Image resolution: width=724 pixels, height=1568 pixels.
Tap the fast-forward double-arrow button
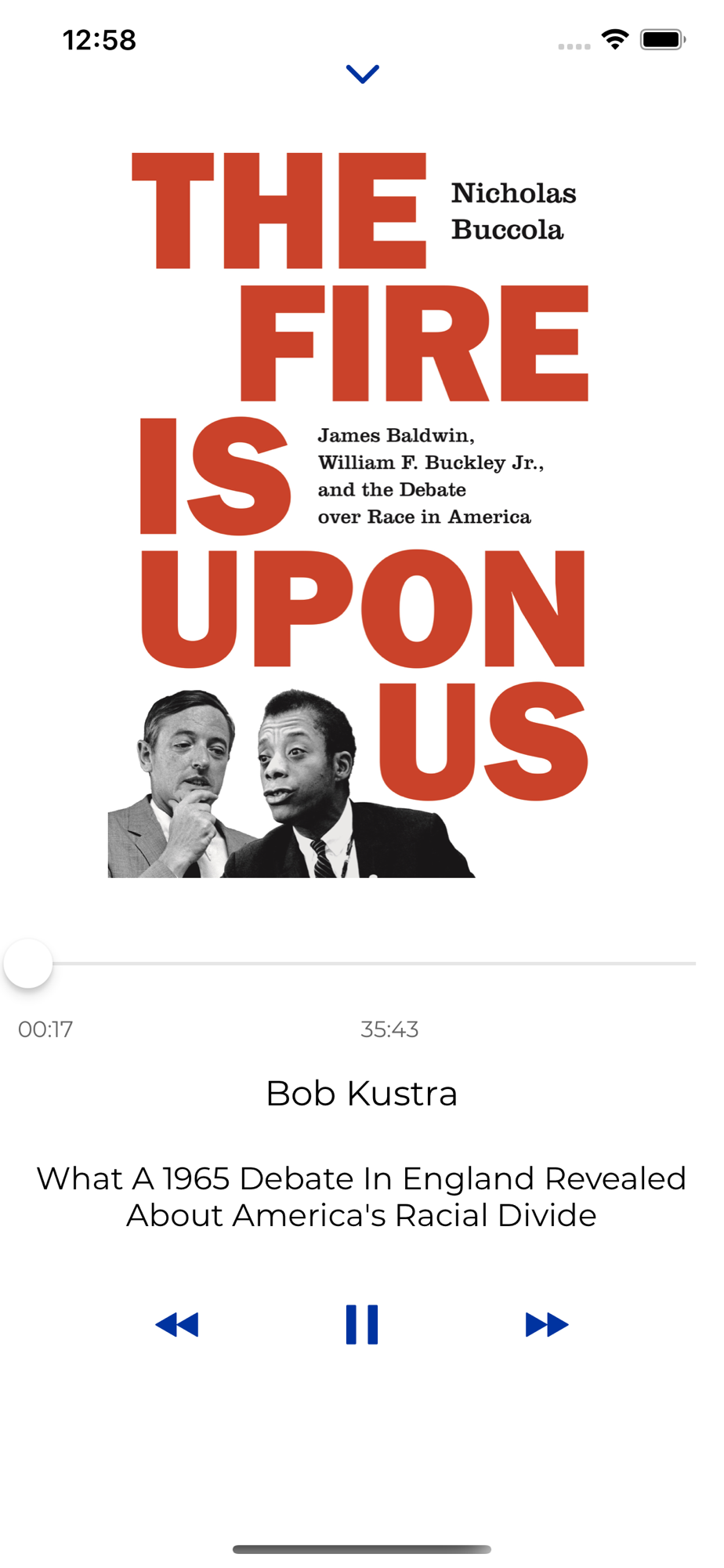[x=547, y=1324]
